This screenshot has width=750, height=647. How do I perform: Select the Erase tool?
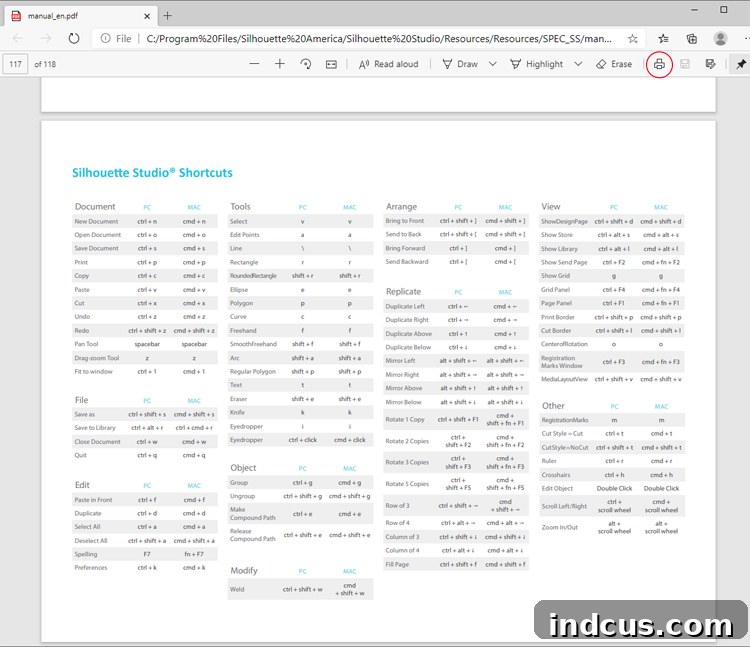point(614,64)
